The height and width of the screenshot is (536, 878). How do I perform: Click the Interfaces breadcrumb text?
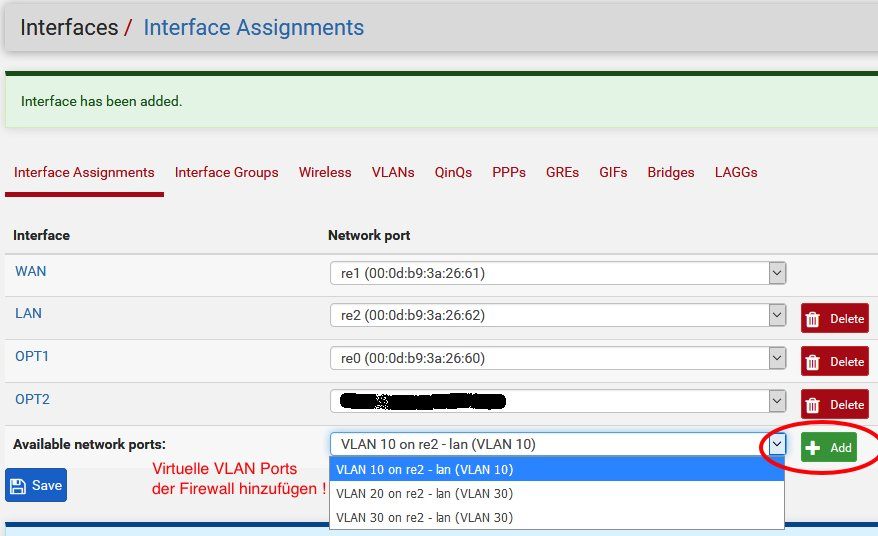click(x=69, y=27)
